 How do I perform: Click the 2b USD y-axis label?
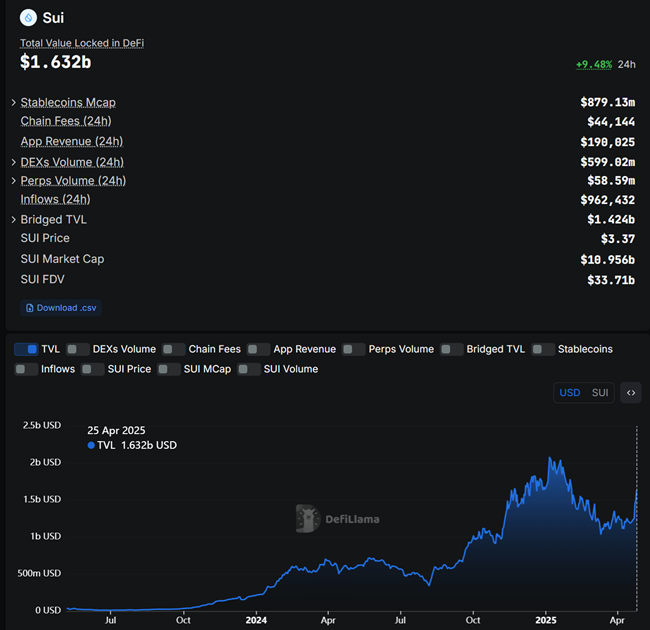coord(45,463)
